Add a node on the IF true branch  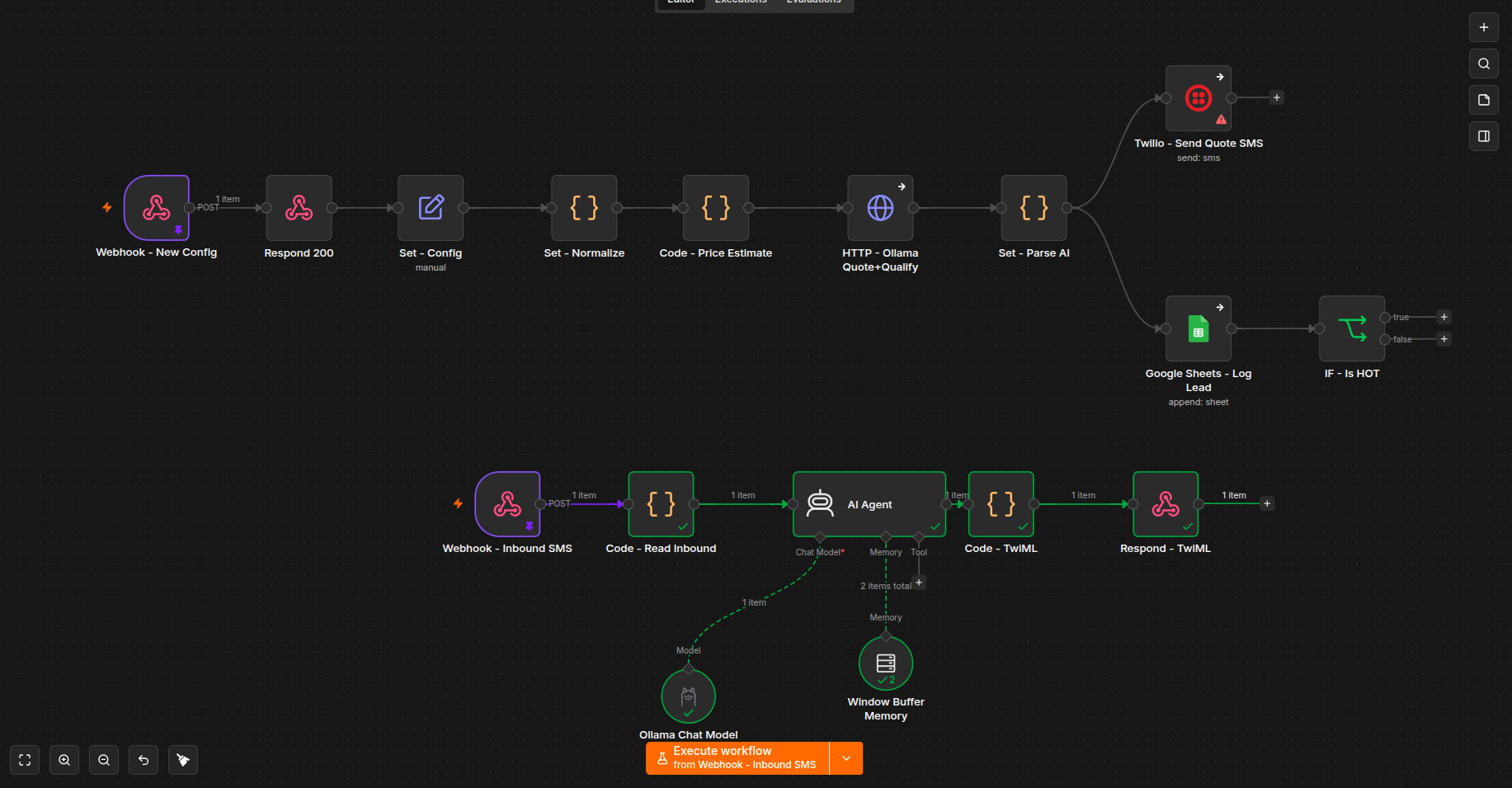click(x=1444, y=317)
